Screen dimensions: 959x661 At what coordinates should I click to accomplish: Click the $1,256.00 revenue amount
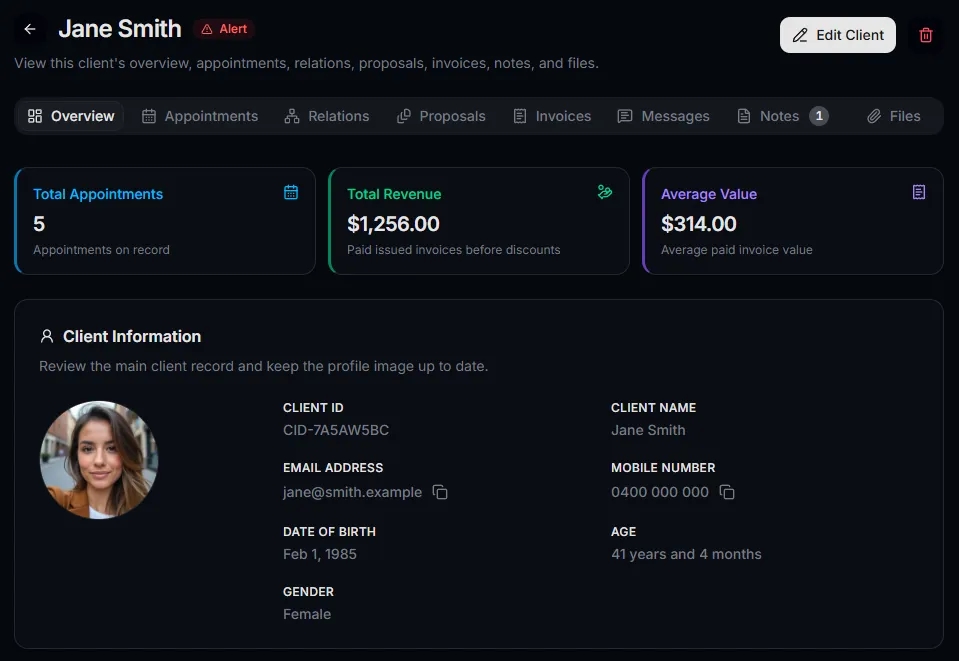pyautogui.click(x=393, y=224)
